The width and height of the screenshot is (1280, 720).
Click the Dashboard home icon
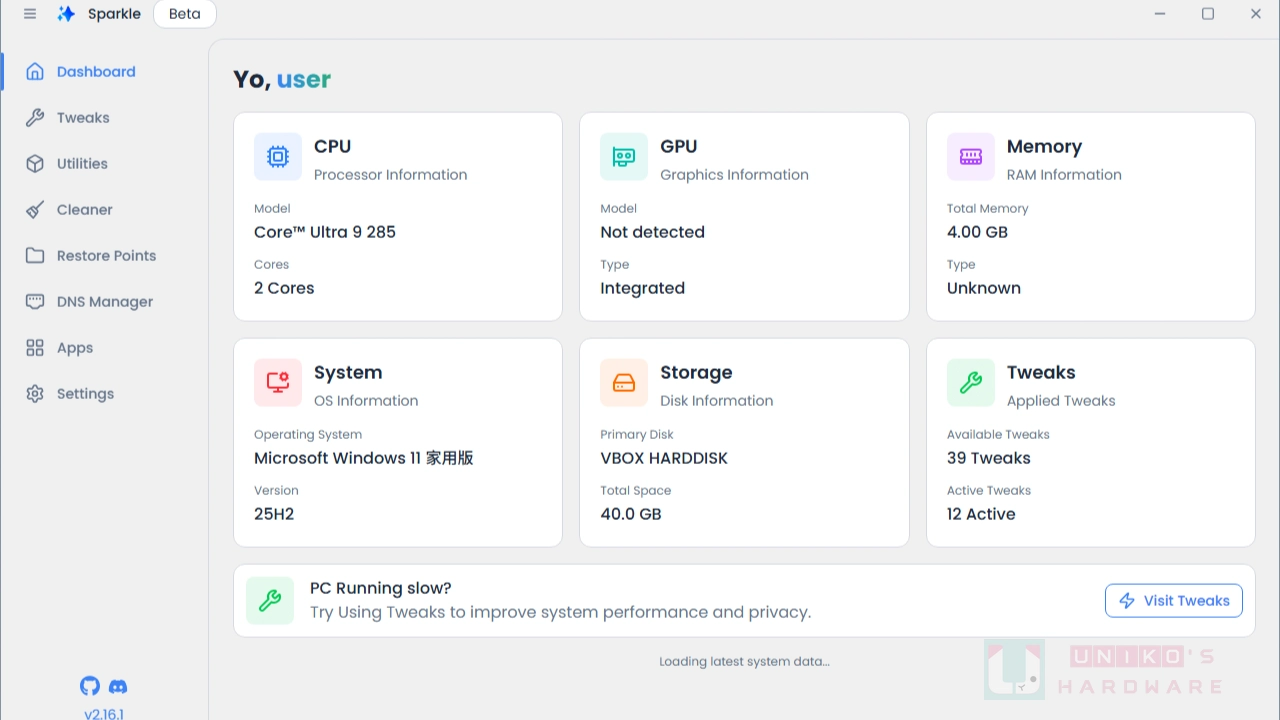click(x=35, y=72)
